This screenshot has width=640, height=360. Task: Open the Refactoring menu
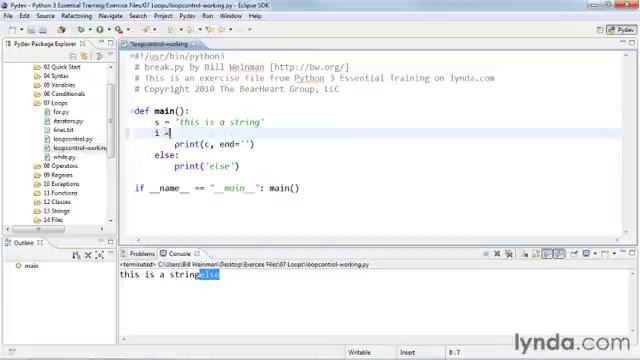click(77, 16)
